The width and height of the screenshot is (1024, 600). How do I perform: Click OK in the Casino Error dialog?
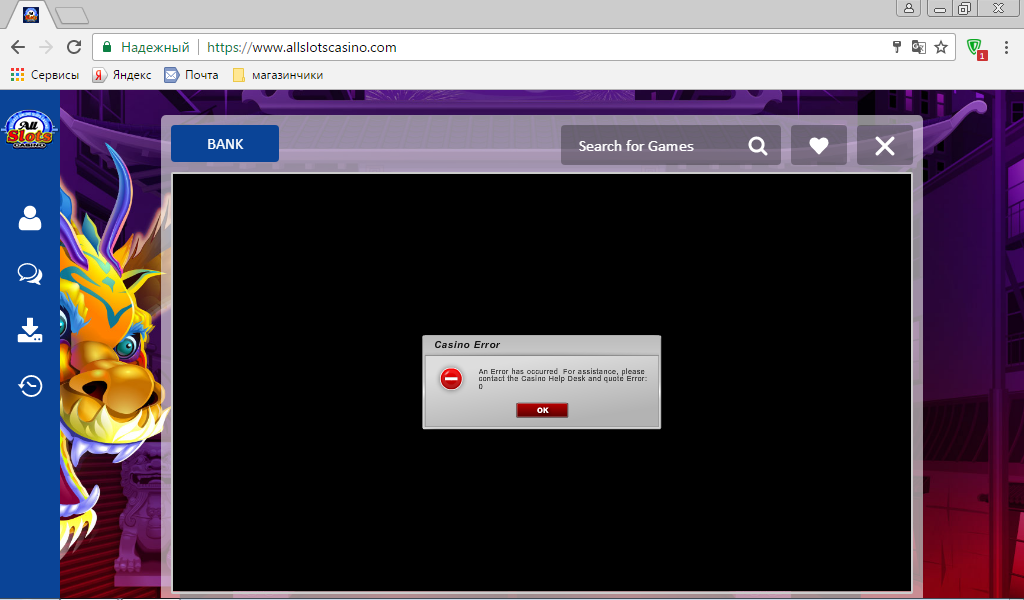pos(542,410)
